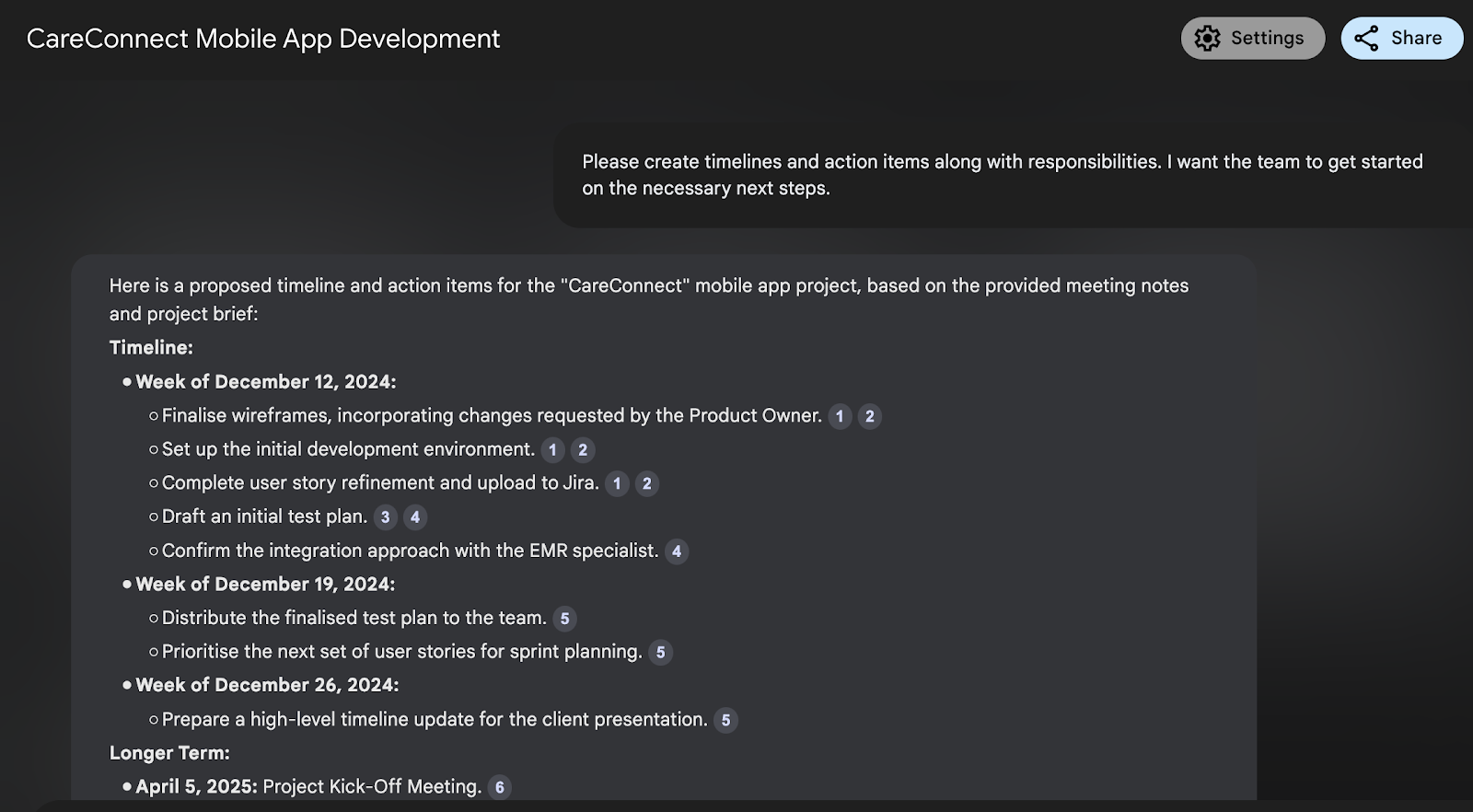Click the user prompt message bubble
Screen dimensions: 1473x812
pos(1002,175)
